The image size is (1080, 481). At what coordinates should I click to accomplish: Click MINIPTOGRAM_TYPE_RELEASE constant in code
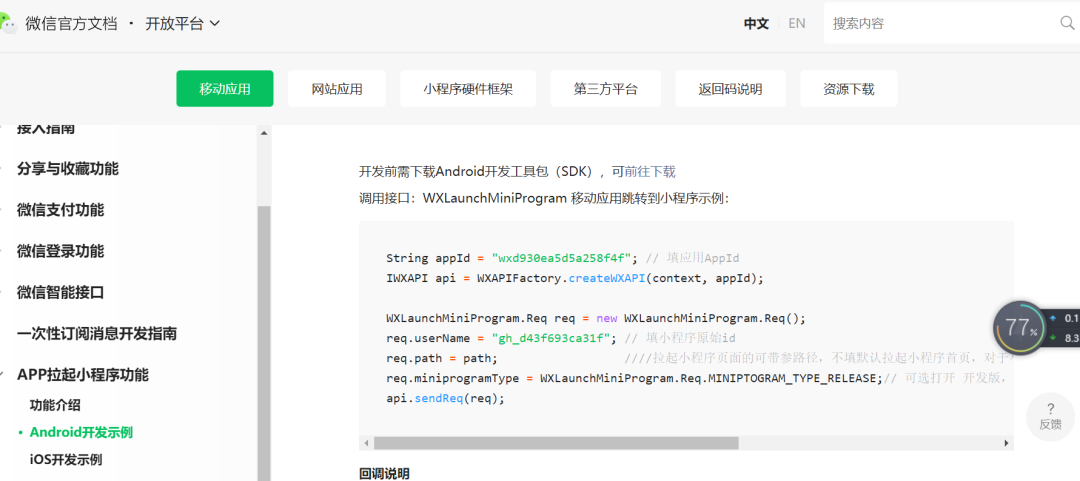pyautogui.click(x=794, y=378)
